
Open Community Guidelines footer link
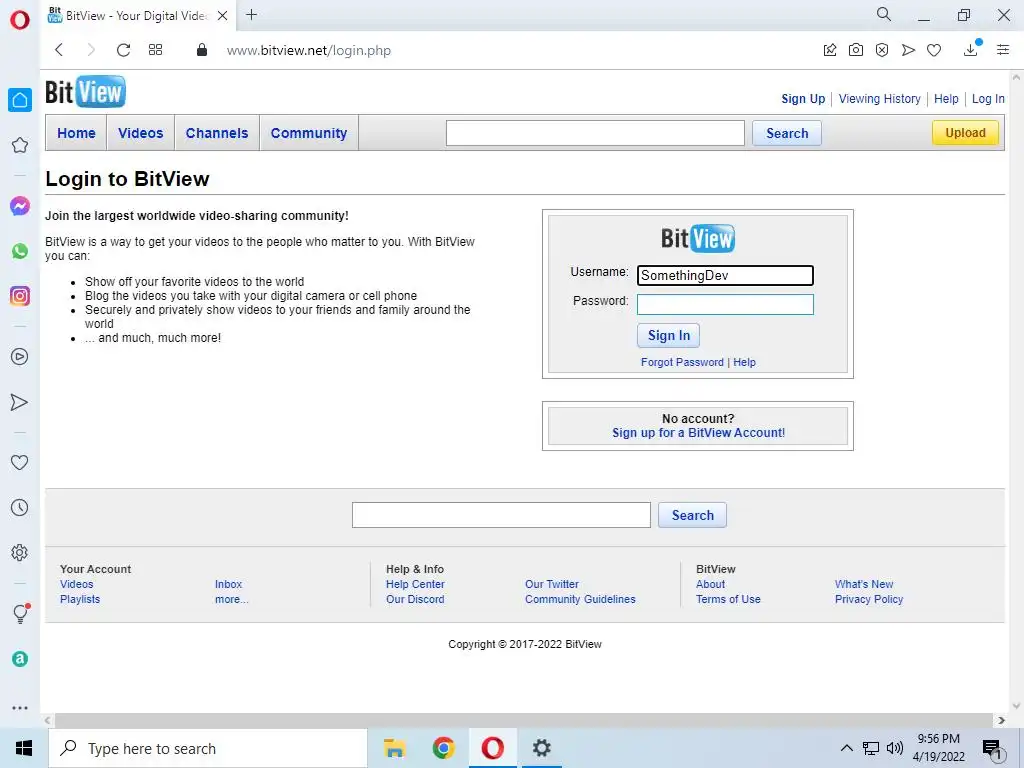580,599
